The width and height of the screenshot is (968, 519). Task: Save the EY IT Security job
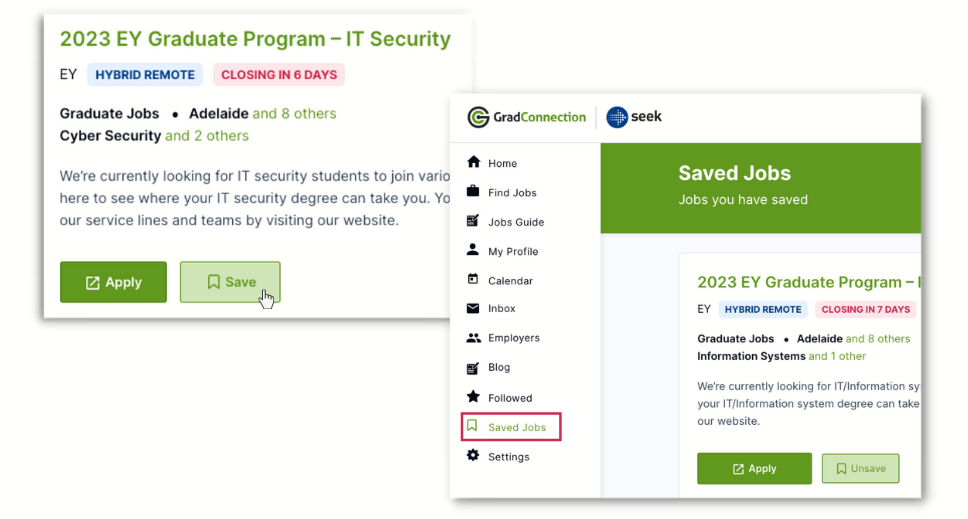pos(230,282)
